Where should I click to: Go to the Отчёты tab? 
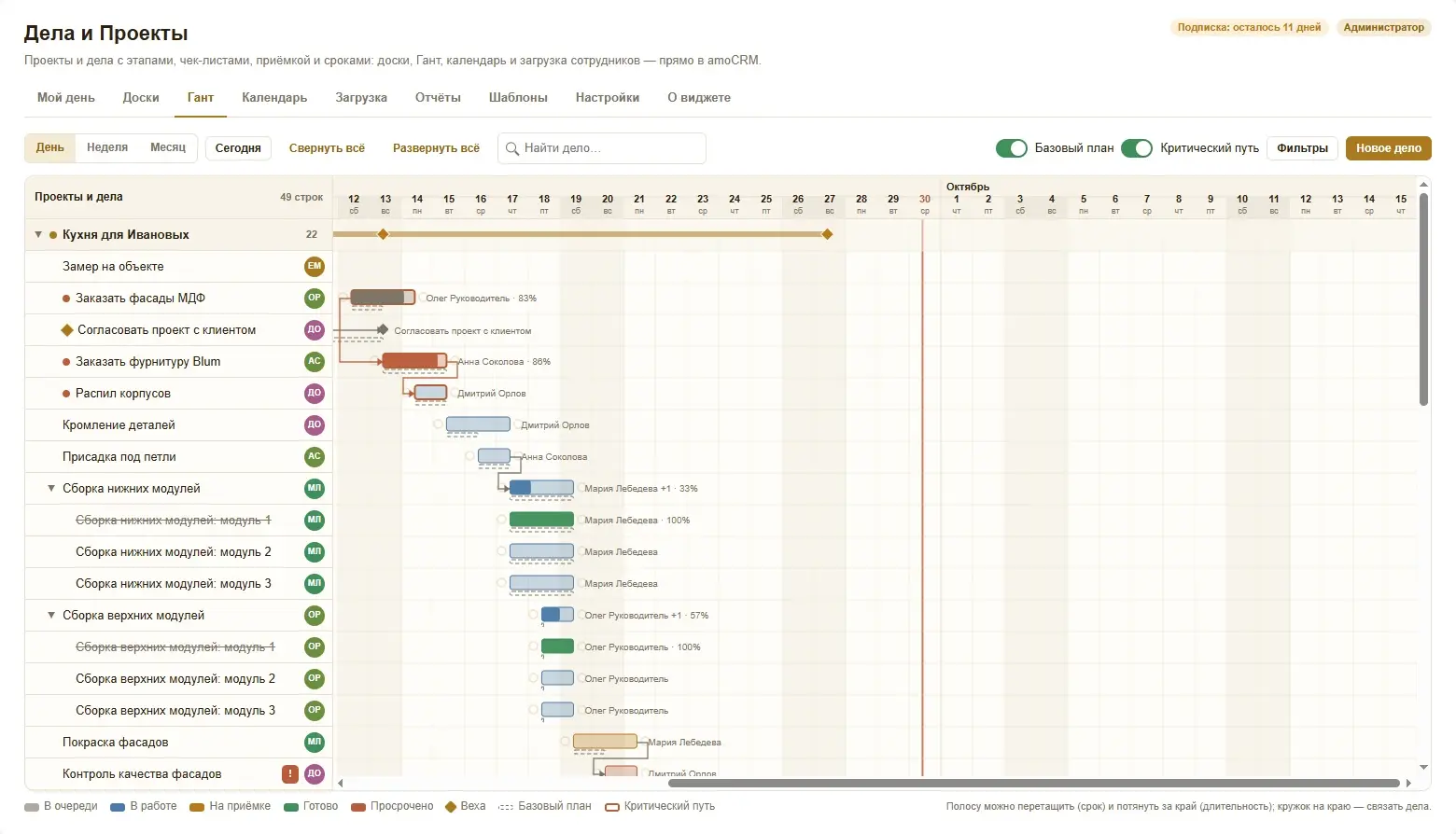click(x=438, y=98)
